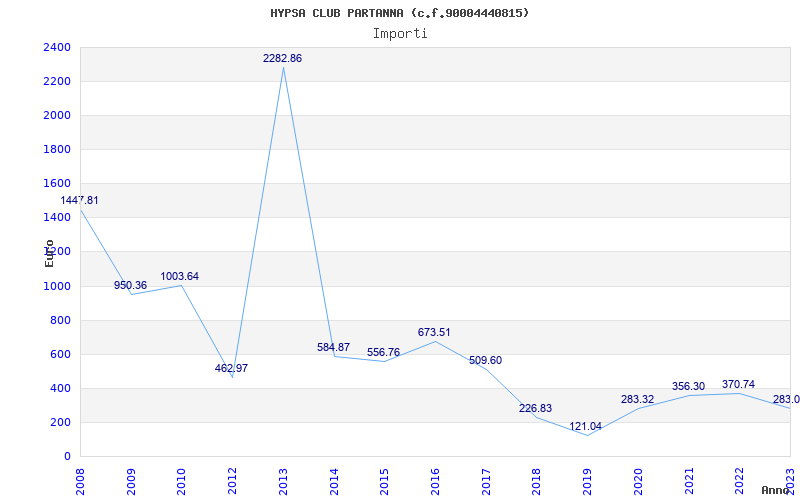
Task: Click the 1000 y-axis value
Action: (x=58, y=287)
